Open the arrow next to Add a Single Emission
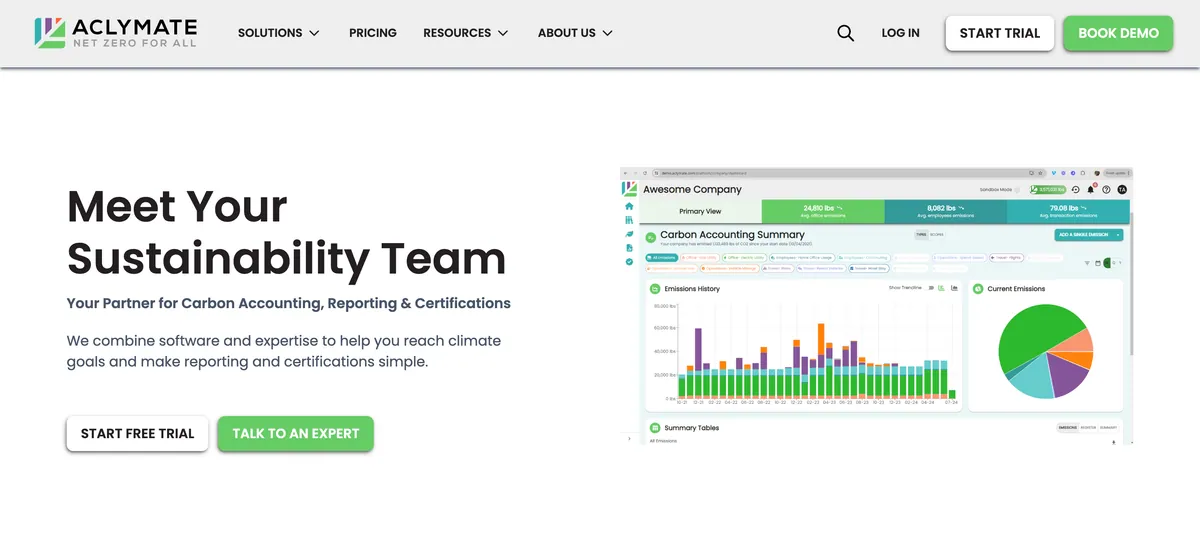The height and width of the screenshot is (538, 1200). [1117, 235]
